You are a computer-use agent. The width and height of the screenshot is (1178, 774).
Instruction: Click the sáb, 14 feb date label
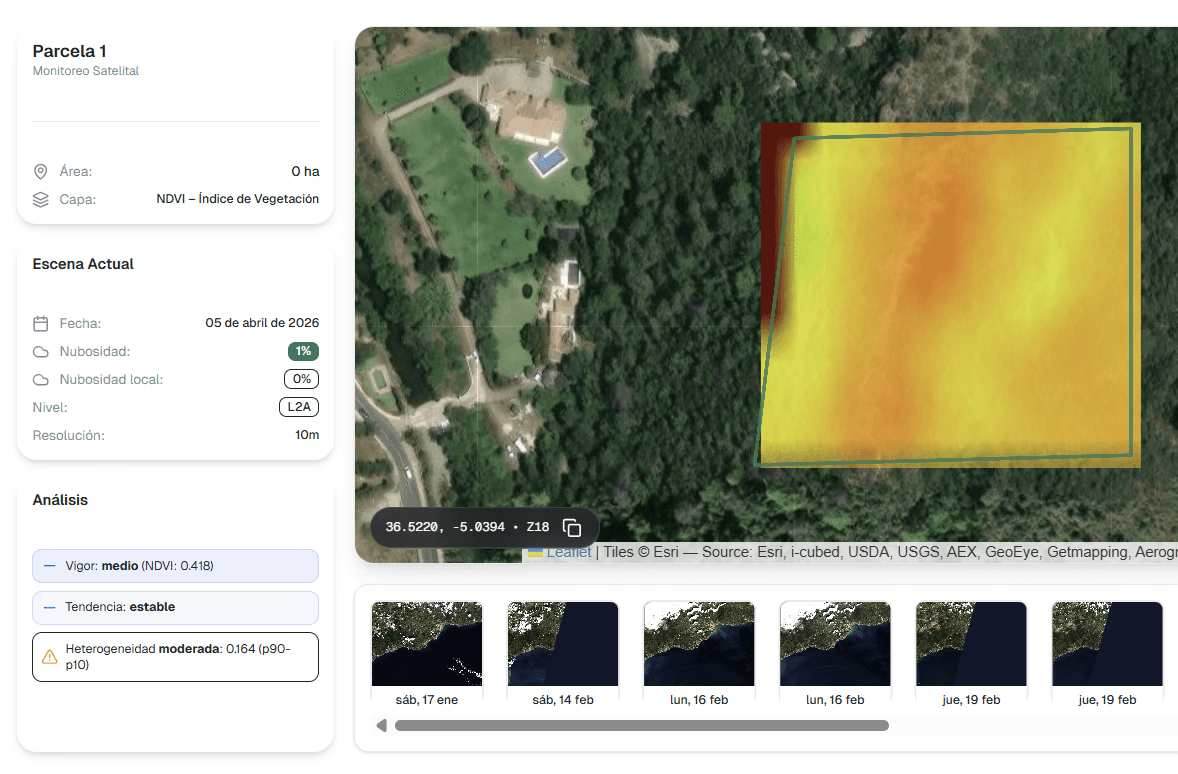pos(563,700)
